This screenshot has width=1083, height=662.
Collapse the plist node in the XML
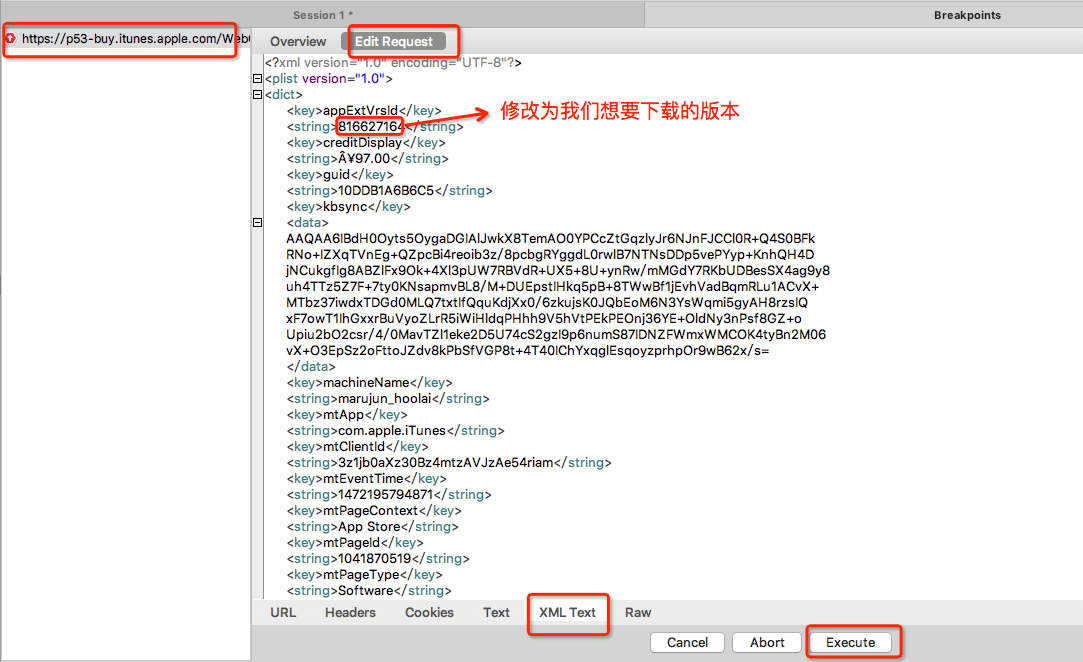pos(257,79)
